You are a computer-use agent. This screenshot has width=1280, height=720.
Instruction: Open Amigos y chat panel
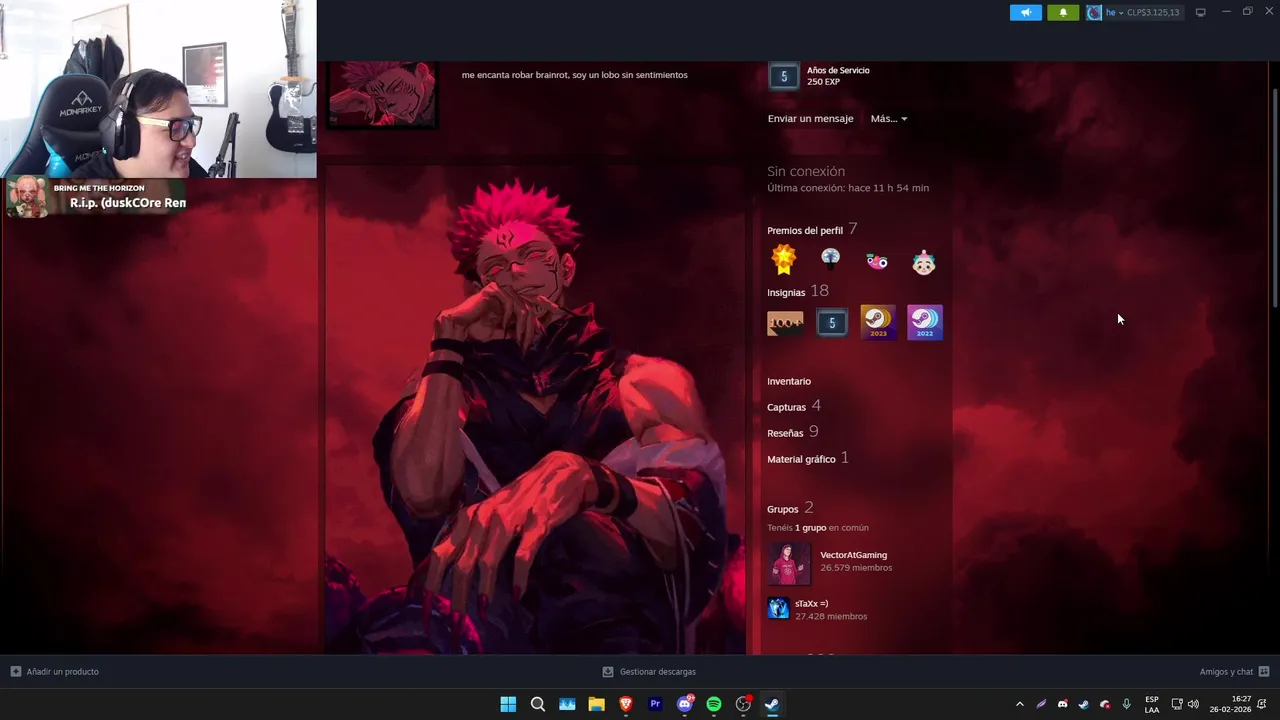(1234, 672)
